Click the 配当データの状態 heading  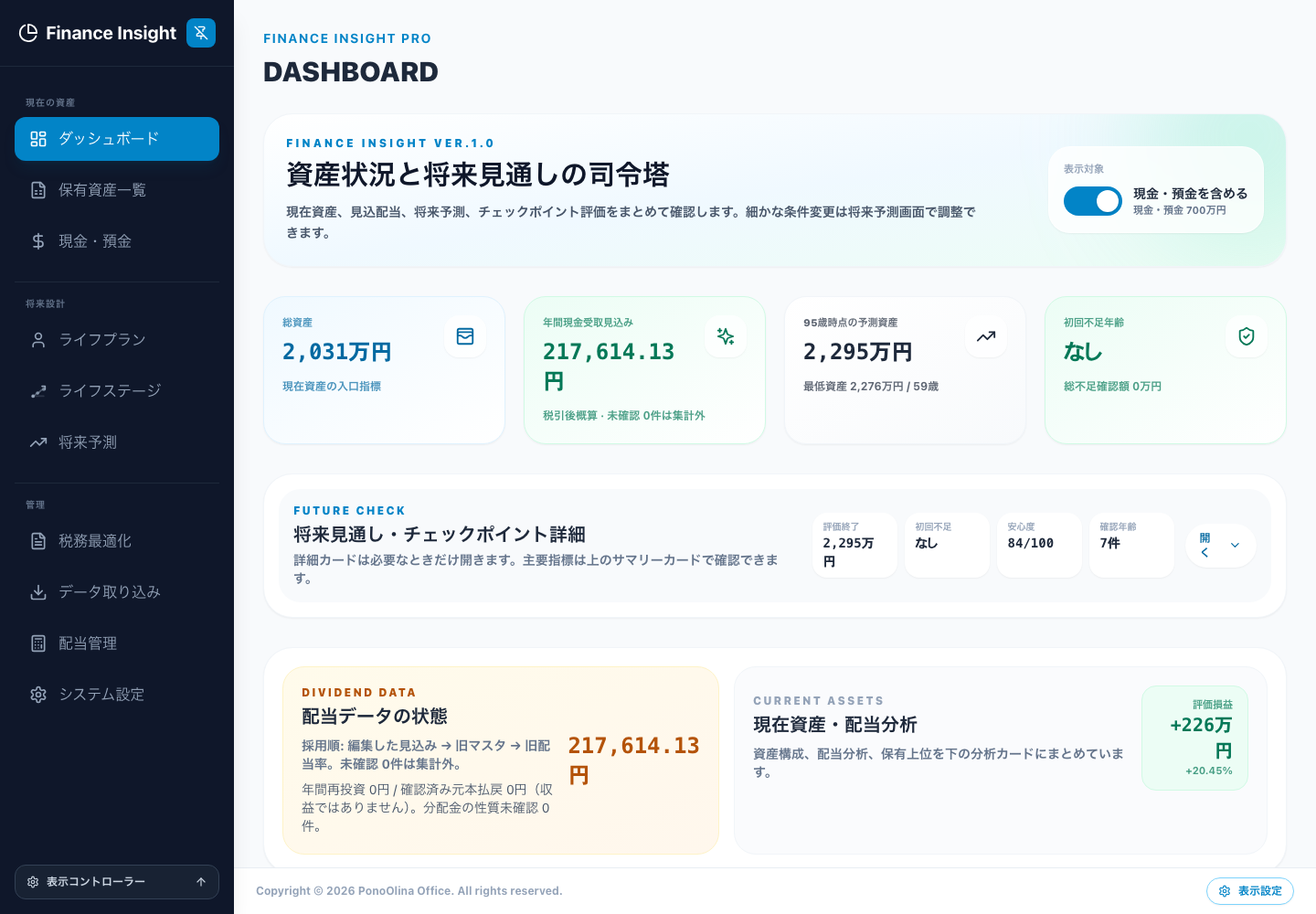tap(375, 716)
